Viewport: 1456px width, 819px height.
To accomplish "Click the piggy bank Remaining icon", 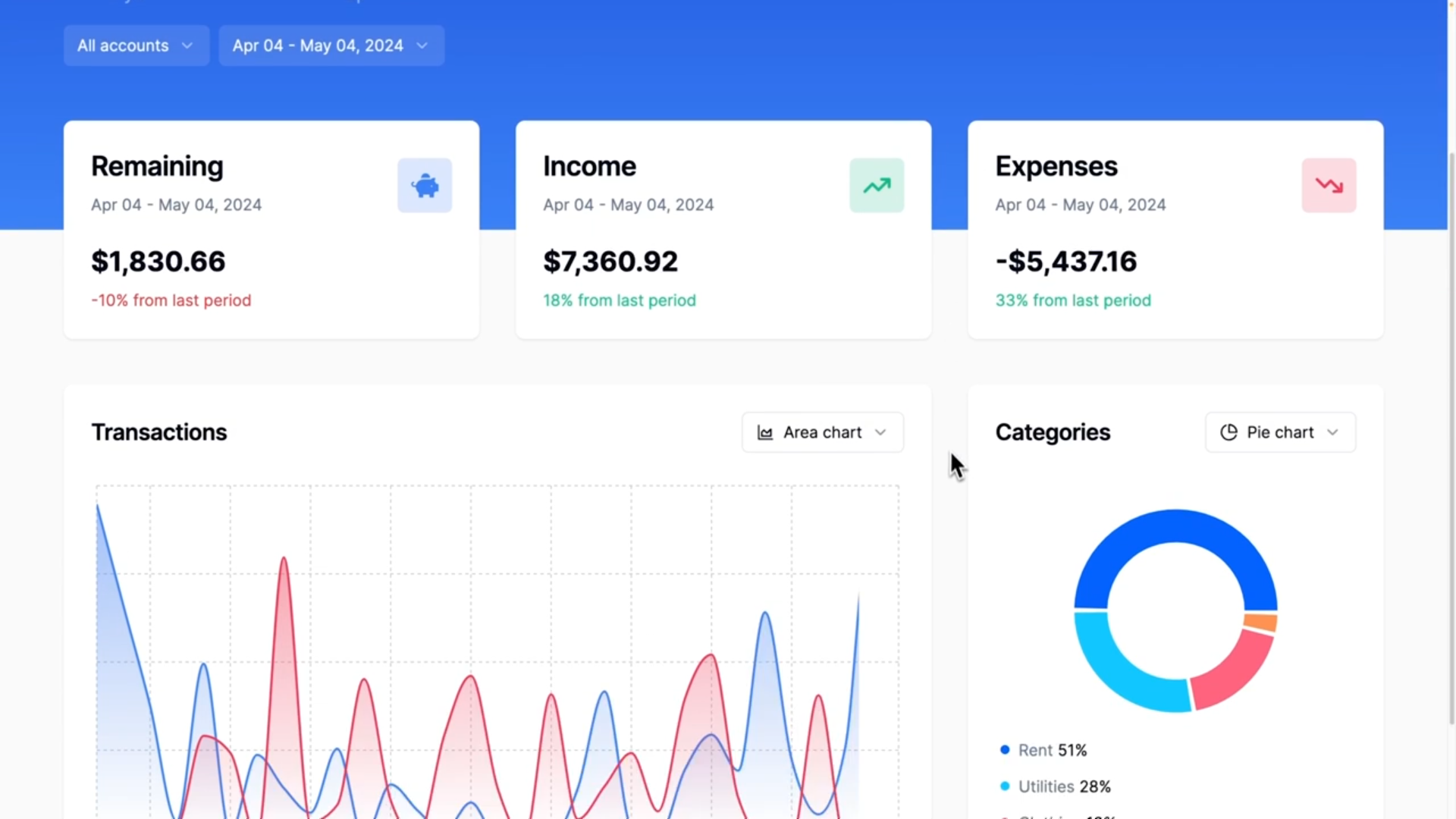I will coord(425,185).
